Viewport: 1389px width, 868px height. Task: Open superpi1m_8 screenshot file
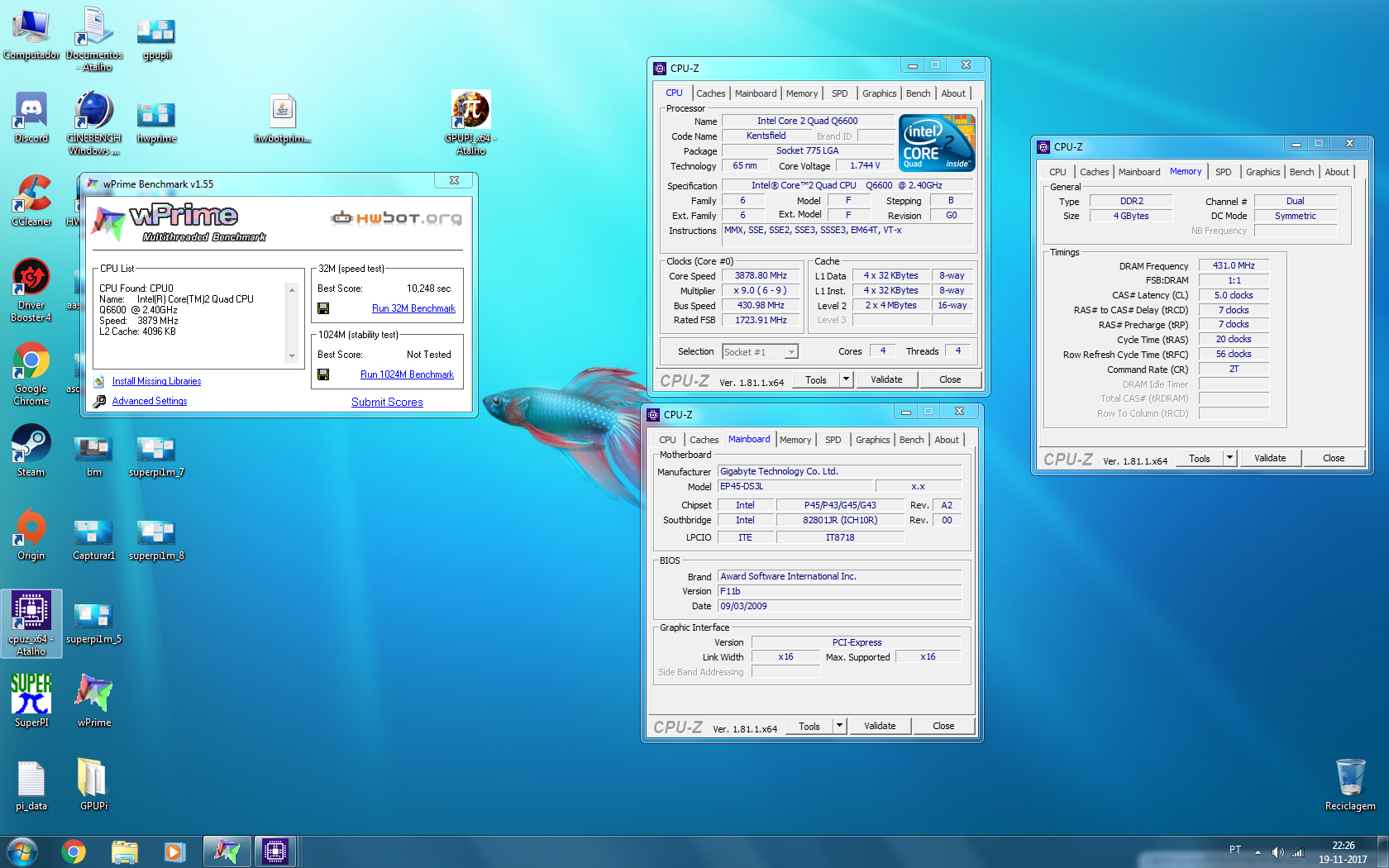[157, 540]
